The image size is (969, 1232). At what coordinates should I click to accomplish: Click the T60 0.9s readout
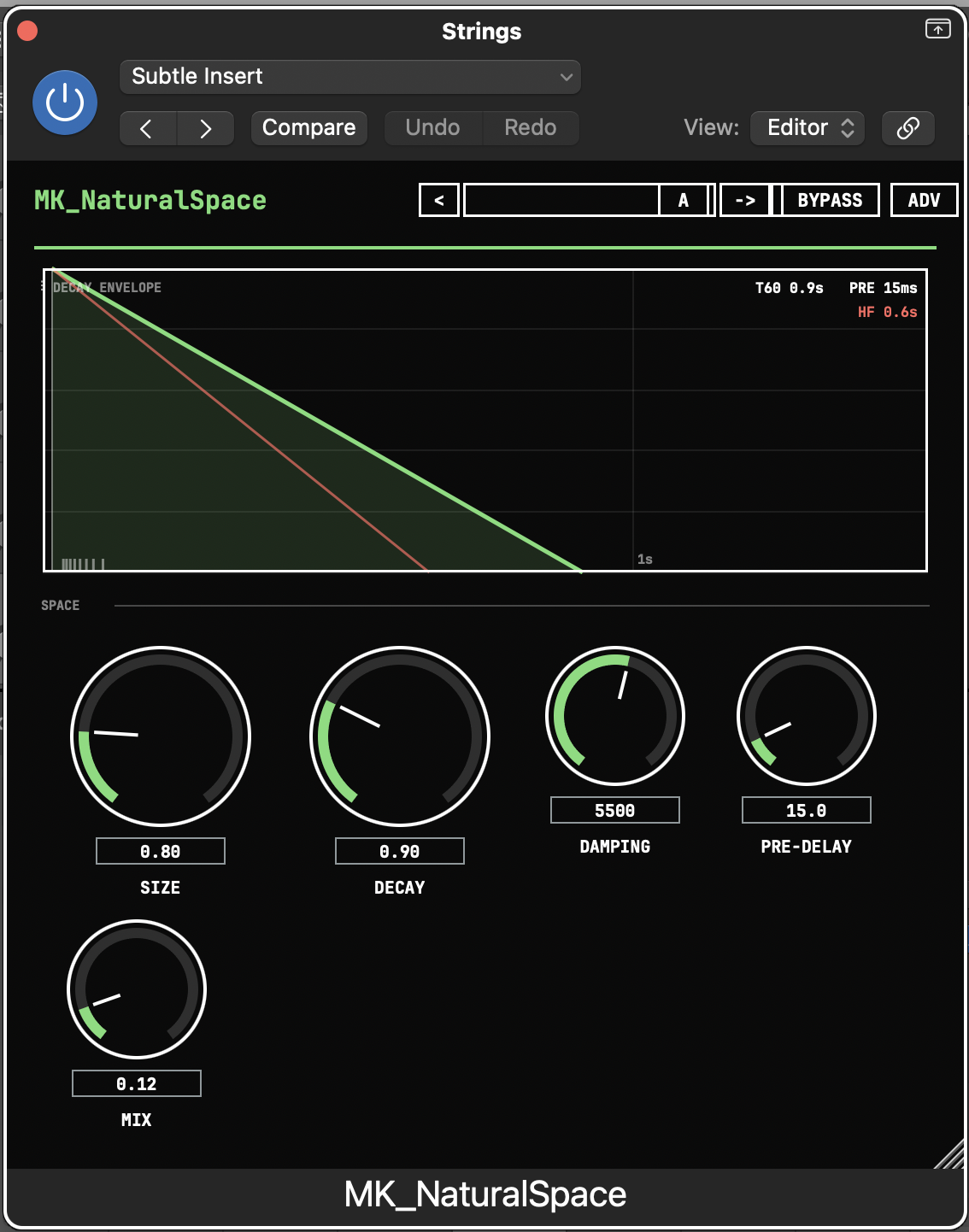[790, 288]
